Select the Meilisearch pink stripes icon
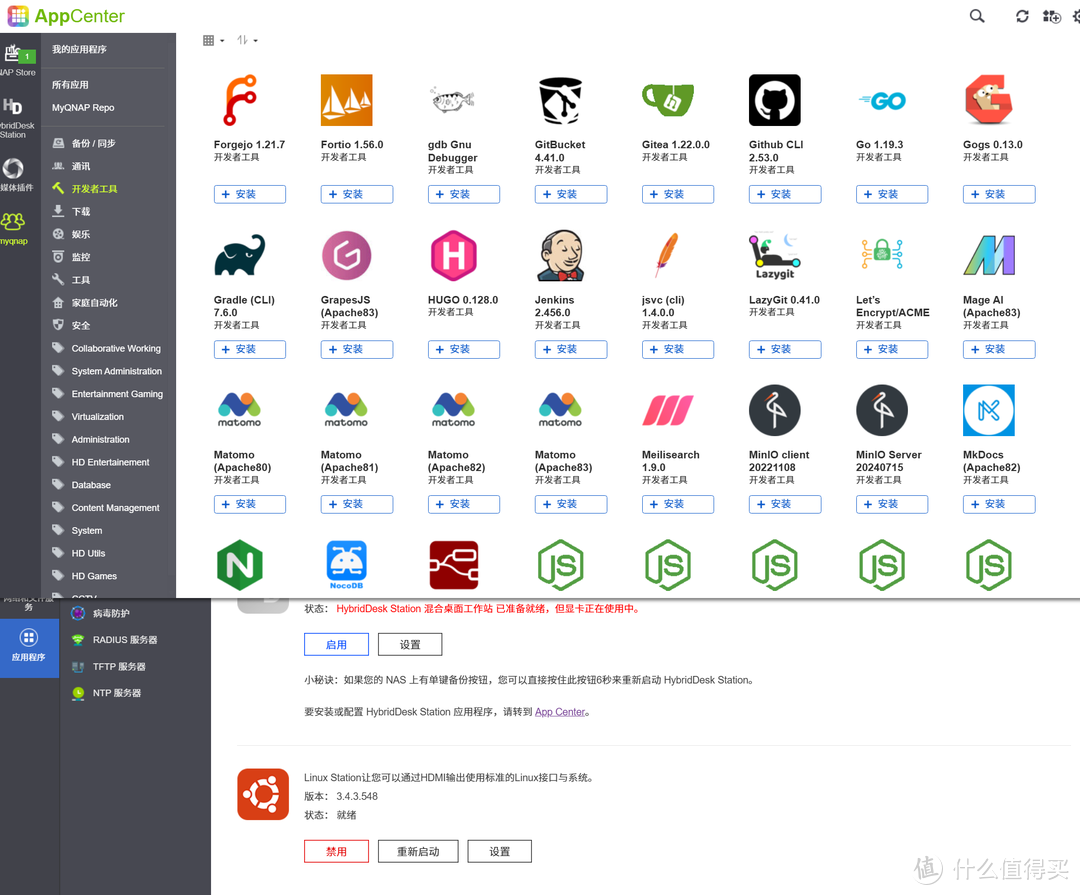The width and height of the screenshot is (1080, 895). [667, 411]
